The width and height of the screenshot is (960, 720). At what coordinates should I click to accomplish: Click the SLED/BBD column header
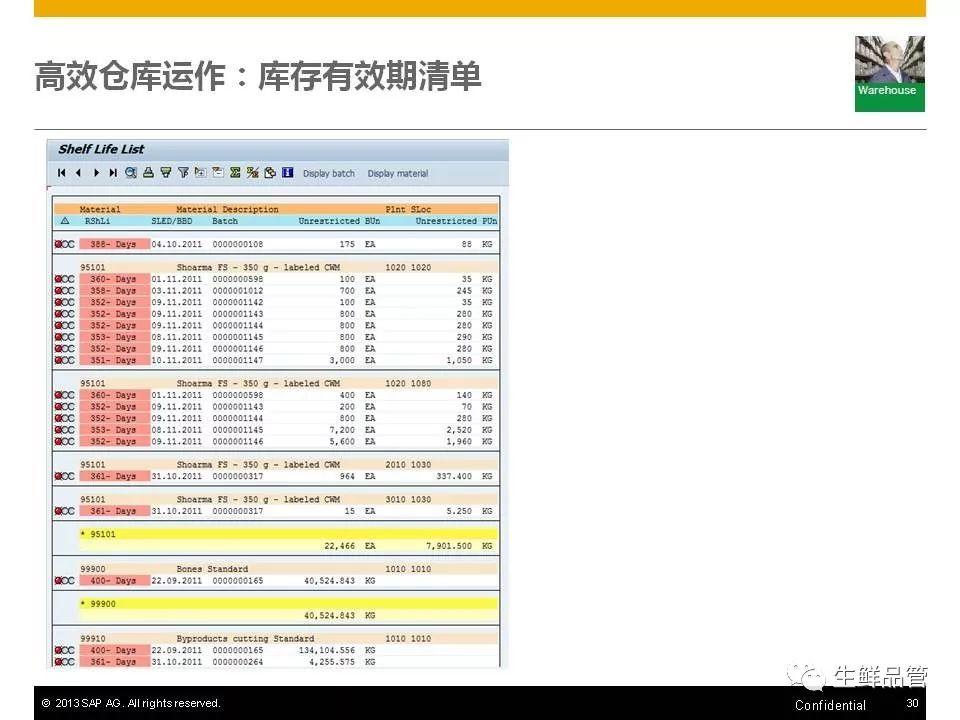[172, 221]
